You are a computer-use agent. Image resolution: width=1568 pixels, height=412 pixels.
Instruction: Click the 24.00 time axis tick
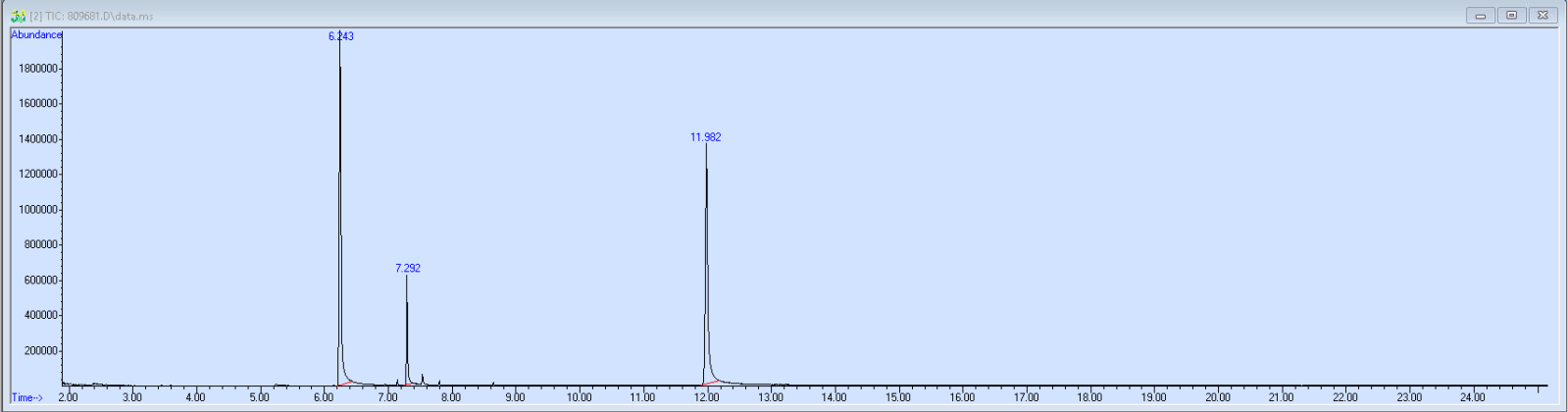(x=1473, y=397)
